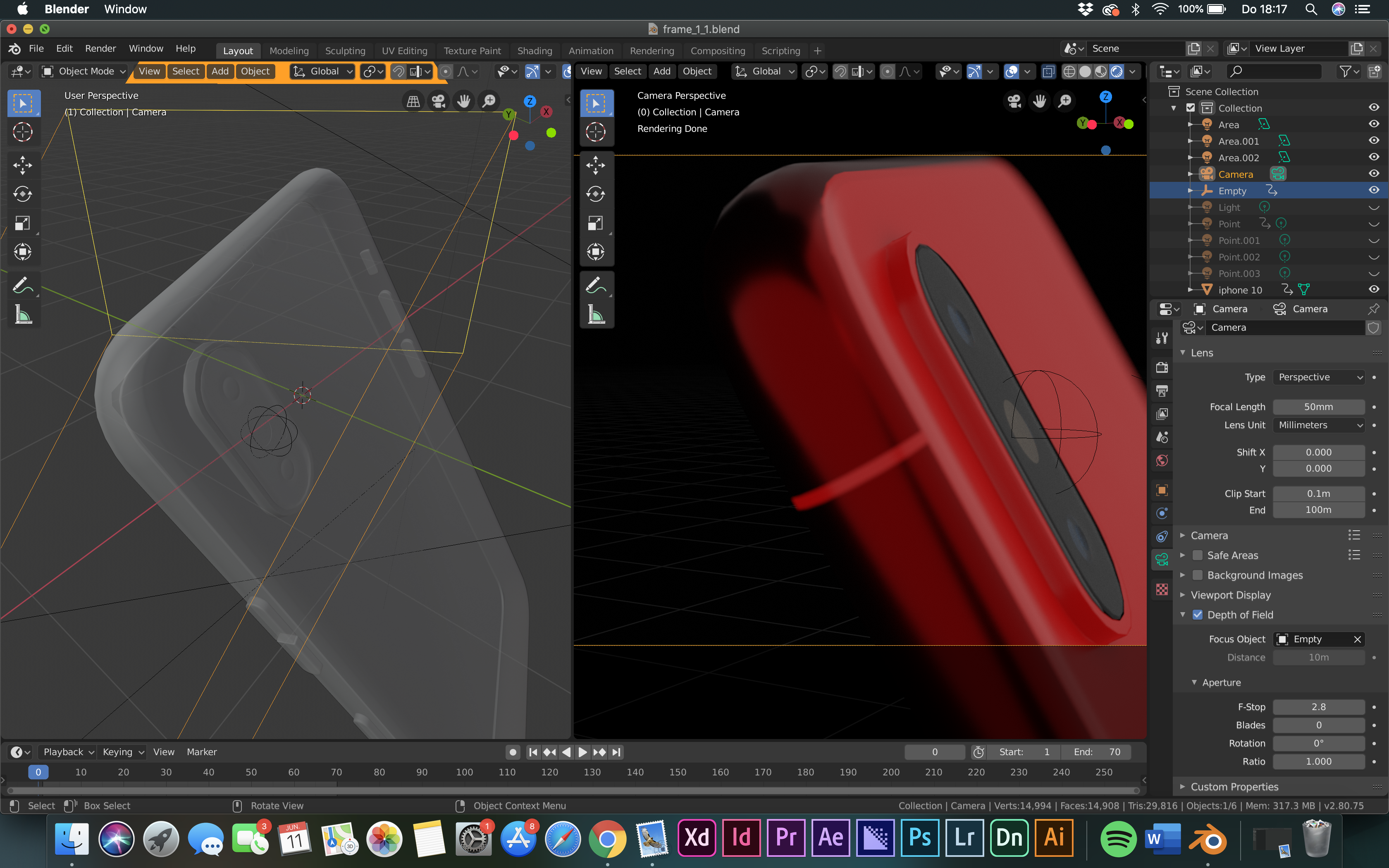Select the Annotate tool in left viewport
1389x868 pixels.
click(x=23, y=285)
